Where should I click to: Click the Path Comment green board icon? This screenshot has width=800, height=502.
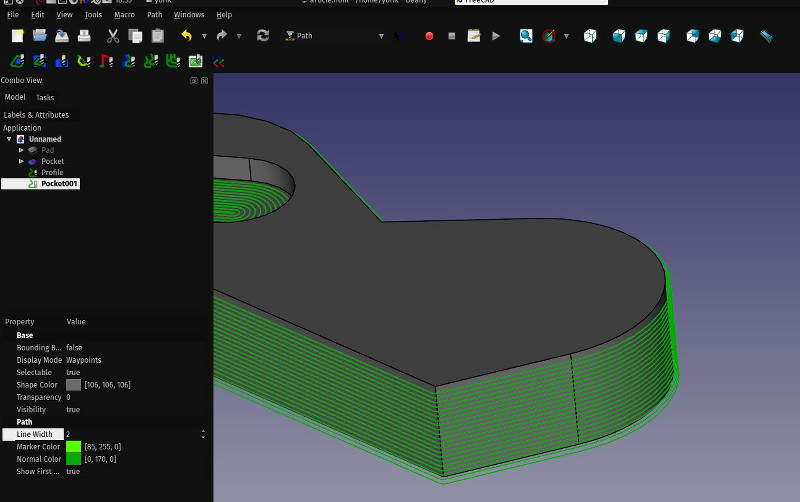pyautogui.click(x=195, y=61)
